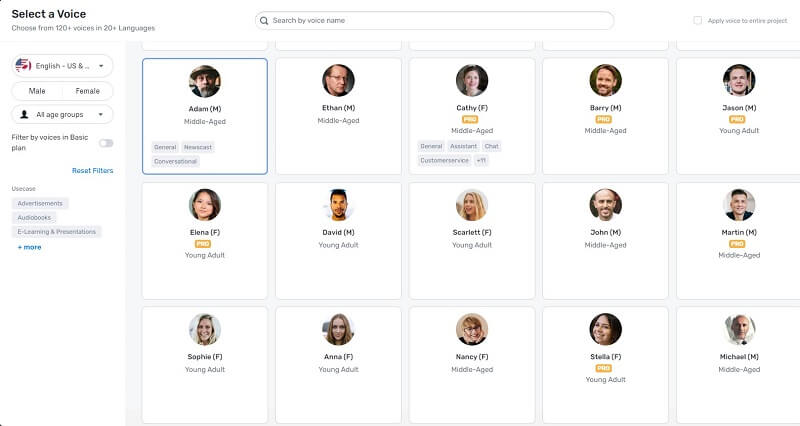Filter voices by Female gender
This screenshot has width=800, height=426.
coord(88,91)
